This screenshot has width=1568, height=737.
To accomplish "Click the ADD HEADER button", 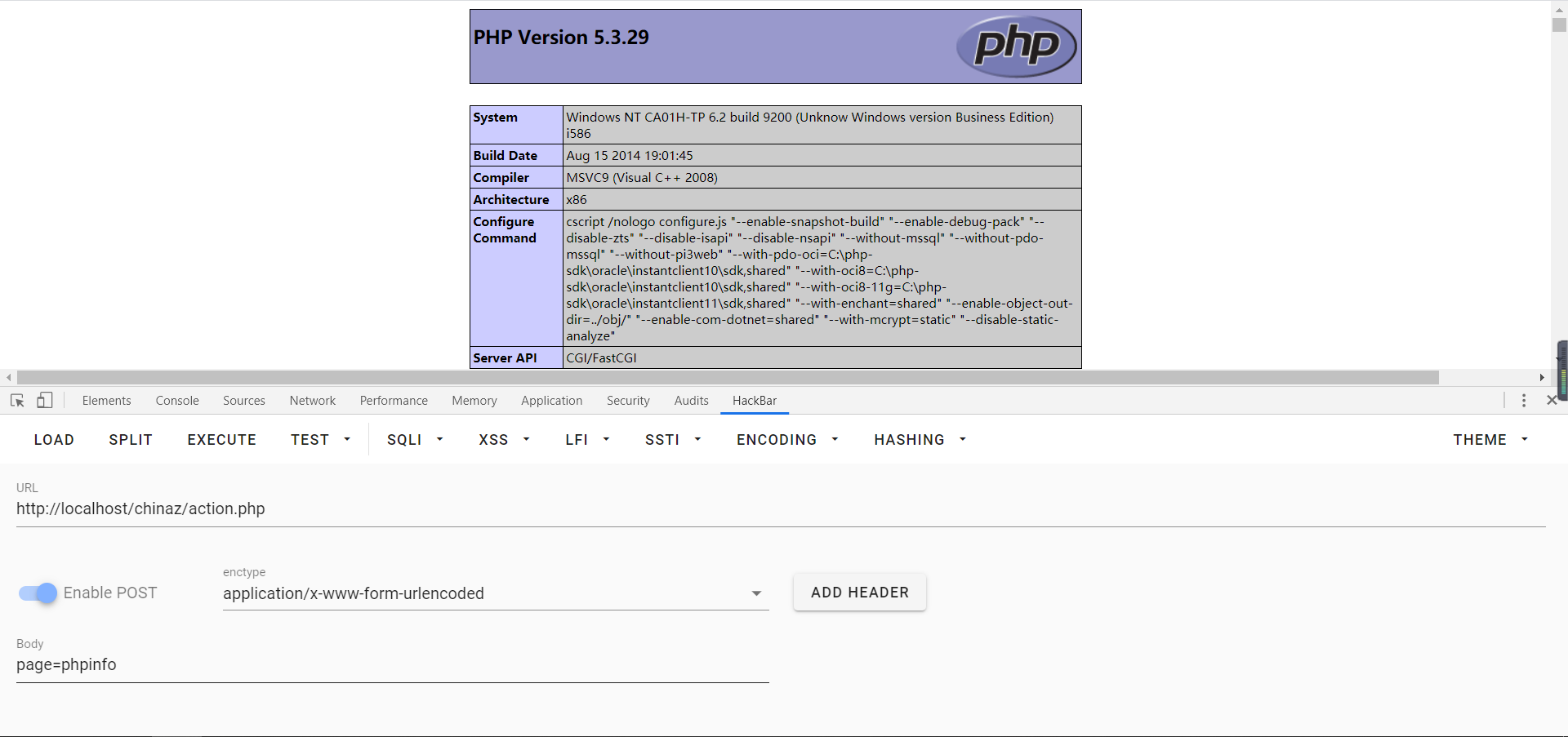I will click(860, 593).
